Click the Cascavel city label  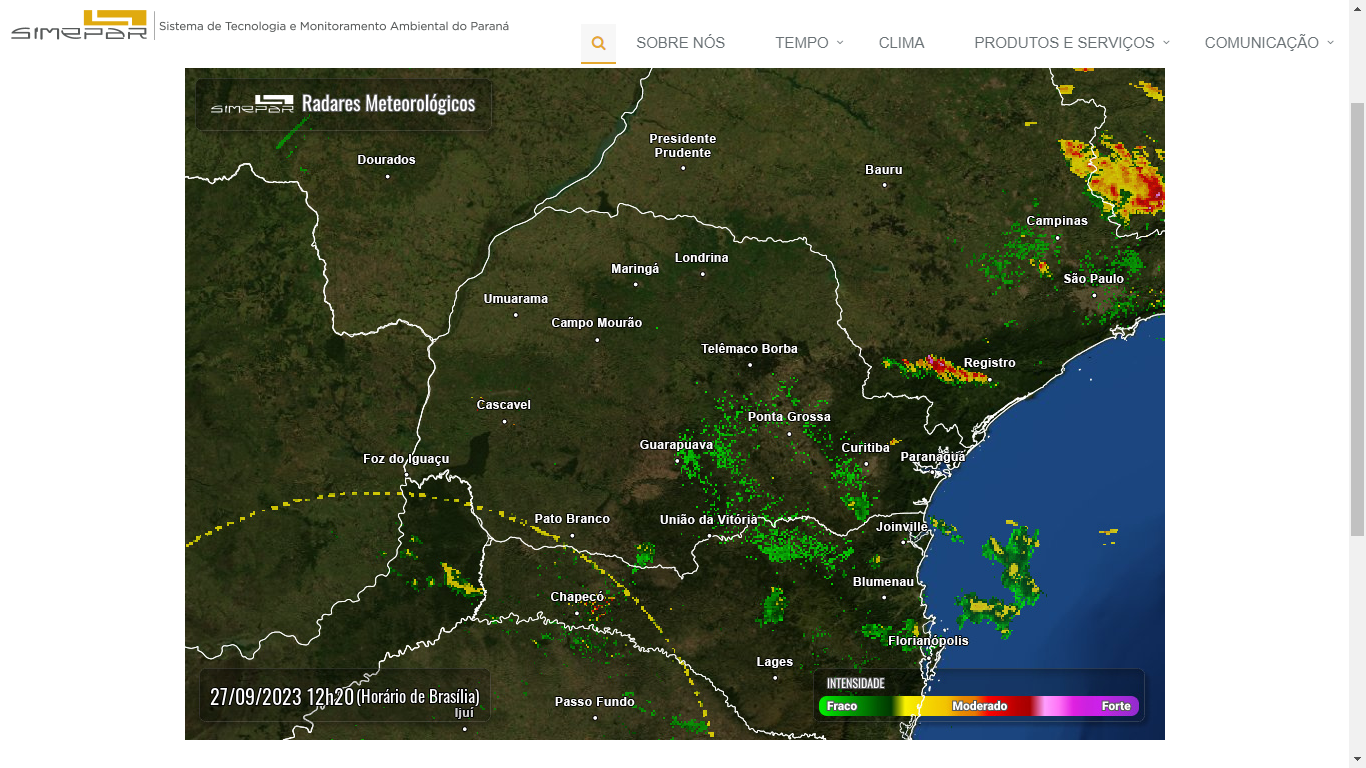[504, 405]
